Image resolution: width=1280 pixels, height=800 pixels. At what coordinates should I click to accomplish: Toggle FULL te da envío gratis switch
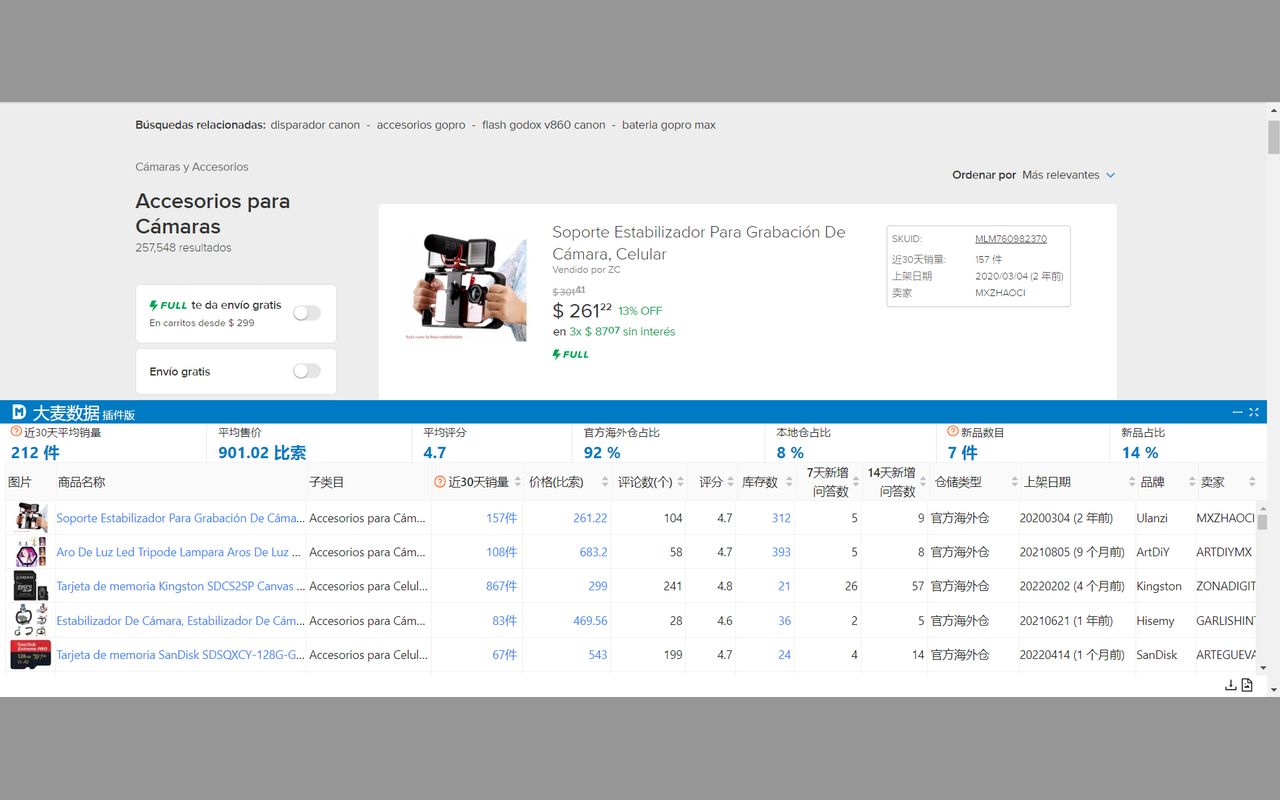306,313
